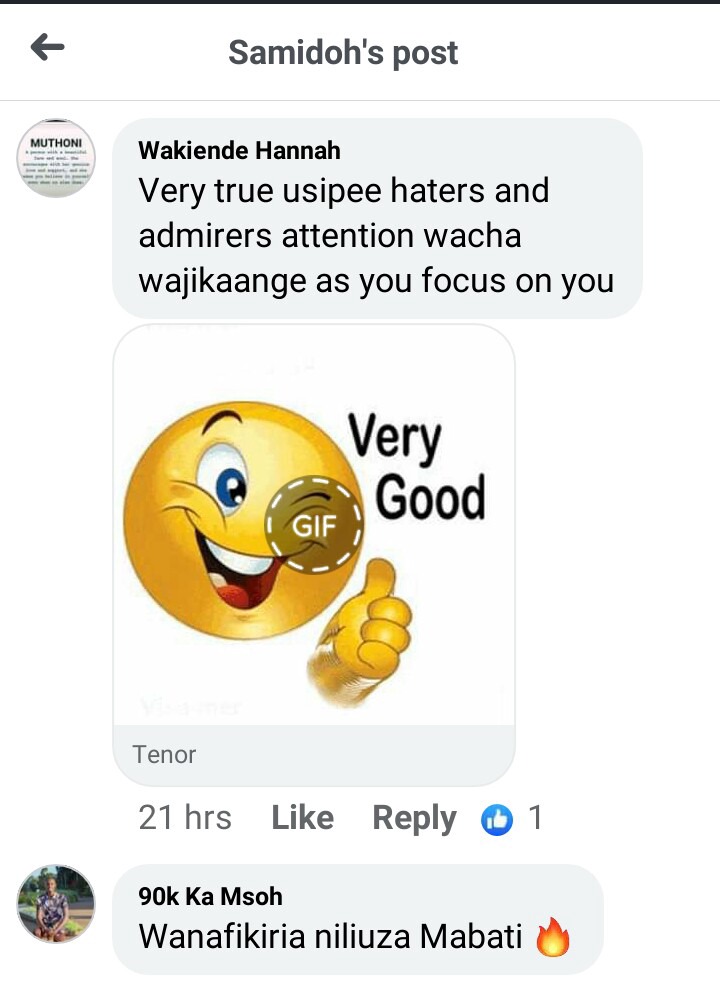Open Wakiende Hannah's name link
The width and height of the screenshot is (720, 987).
pyautogui.click(x=239, y=150)
